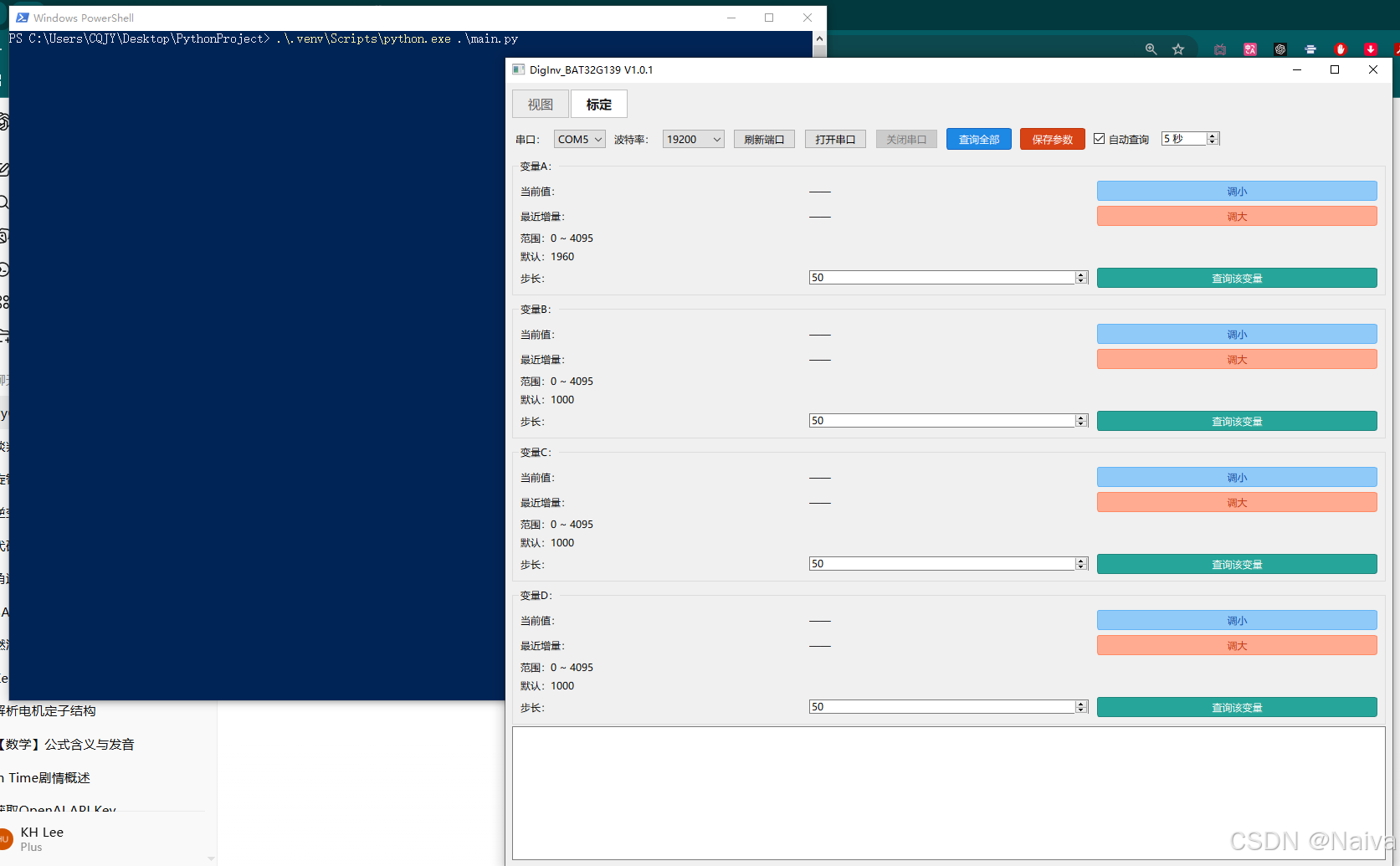Screen dimensions: 1400x866
Task: Click the red download arrow extension icon
Action: click(x=1370, y=49)
